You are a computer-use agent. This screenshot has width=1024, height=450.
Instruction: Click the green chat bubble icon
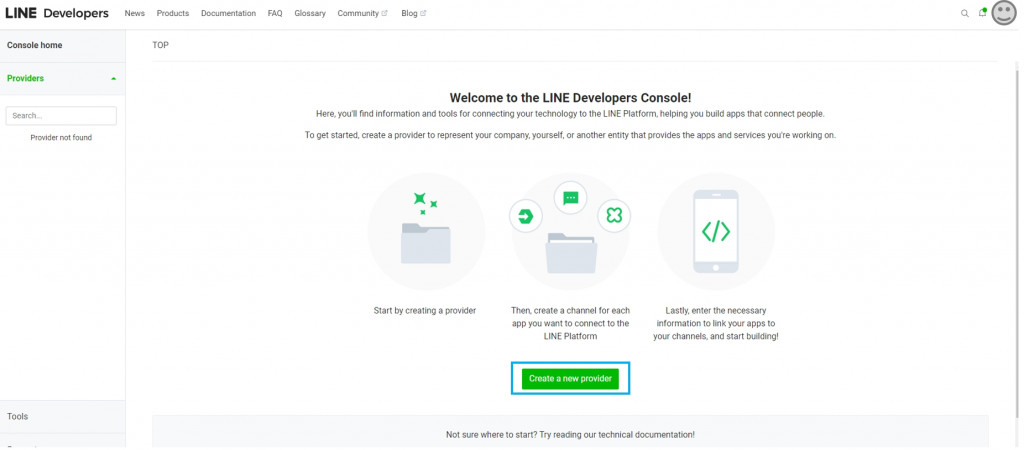[570, 198]
